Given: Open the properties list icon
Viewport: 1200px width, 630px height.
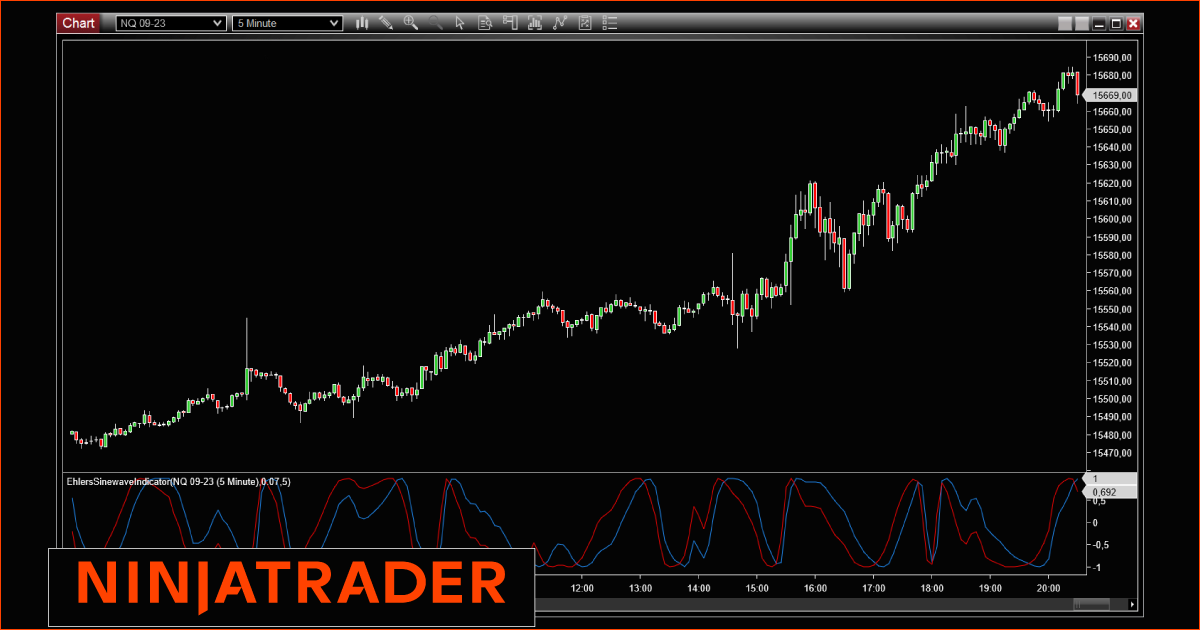Looking at the screenshot, I should coord(609,22).
